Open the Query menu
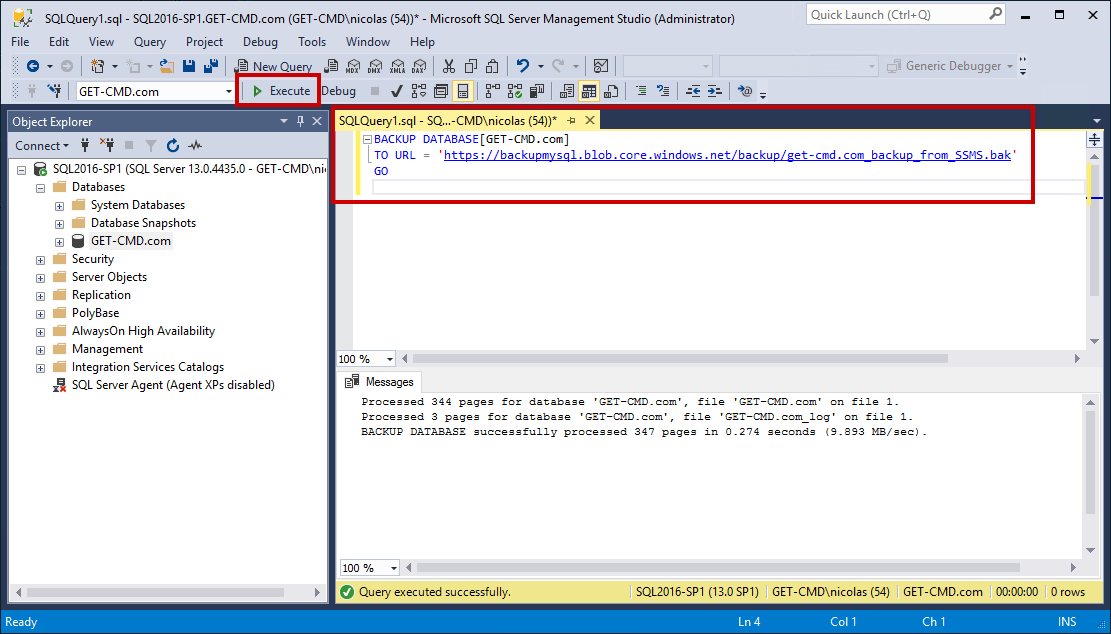 pyautogui.click(x=150, y=42)
